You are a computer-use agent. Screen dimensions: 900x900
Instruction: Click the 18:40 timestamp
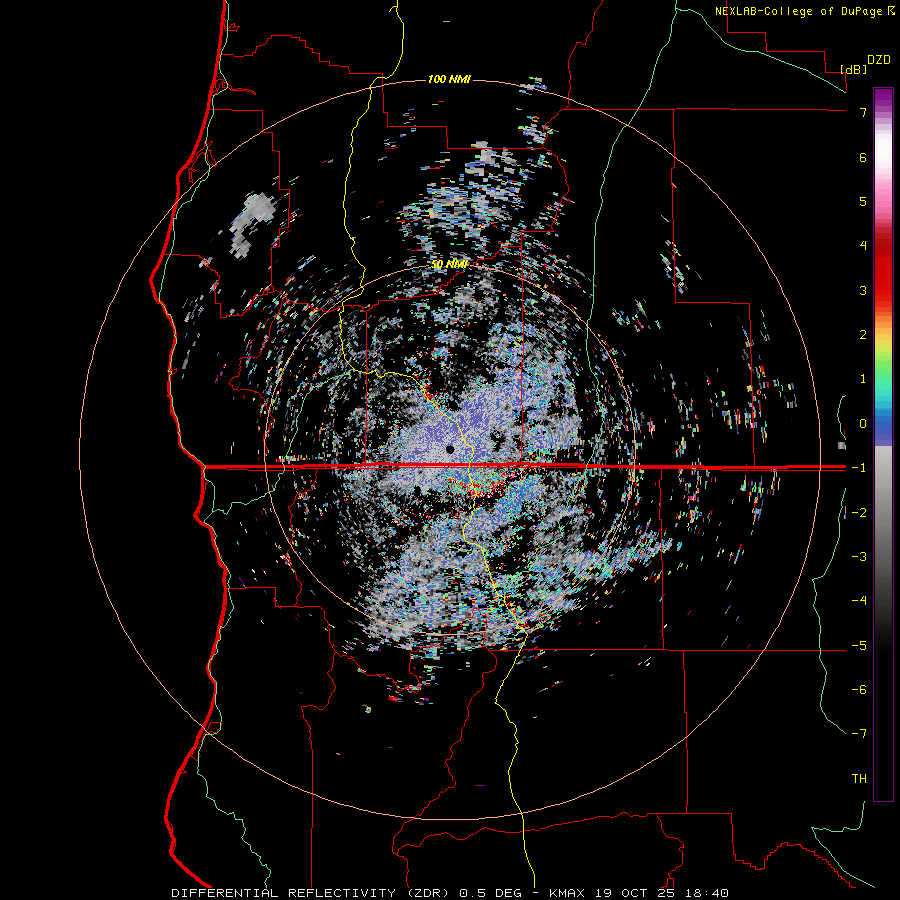pos(709,893)
